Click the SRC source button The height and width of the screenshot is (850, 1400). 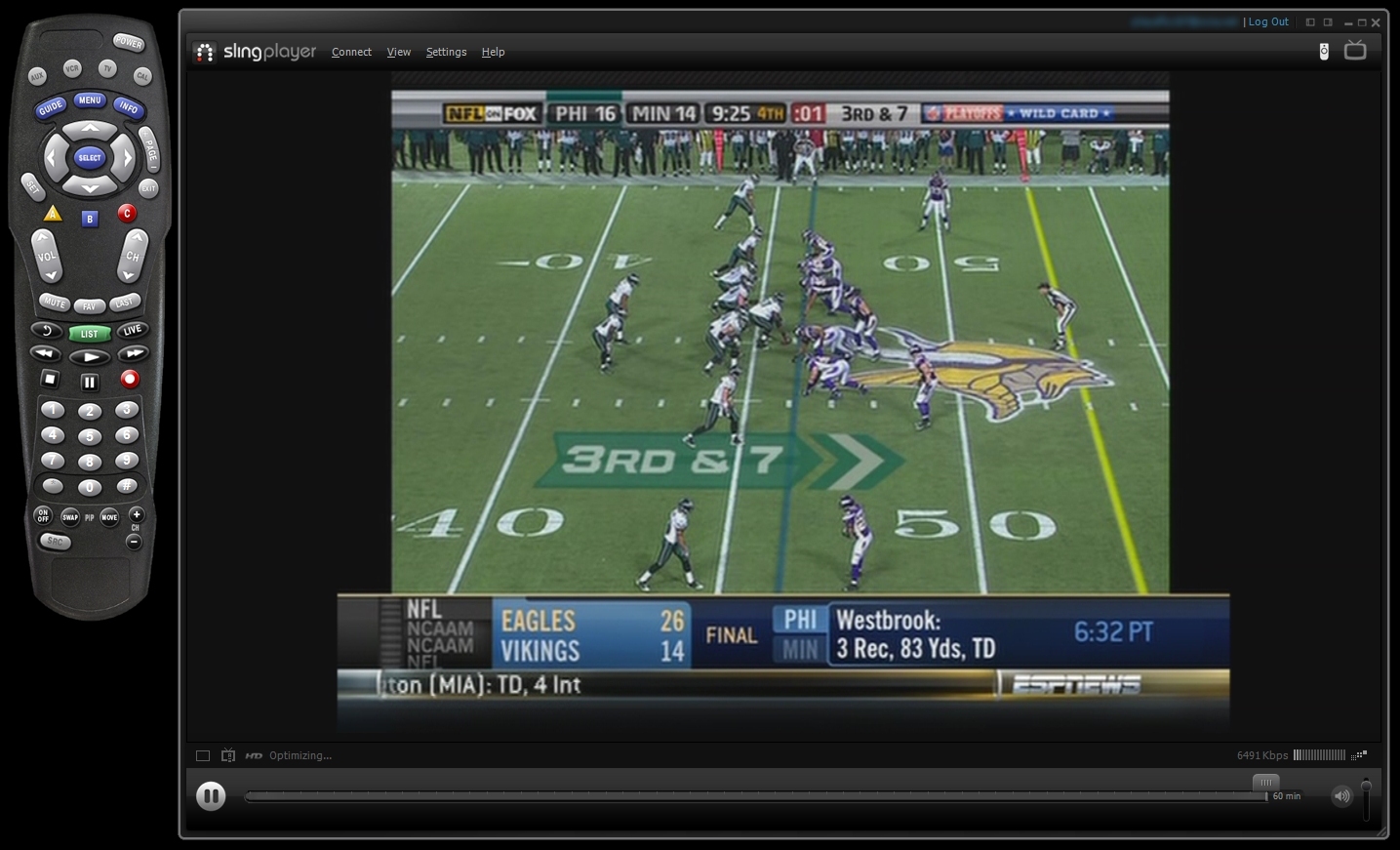point(56,542)
